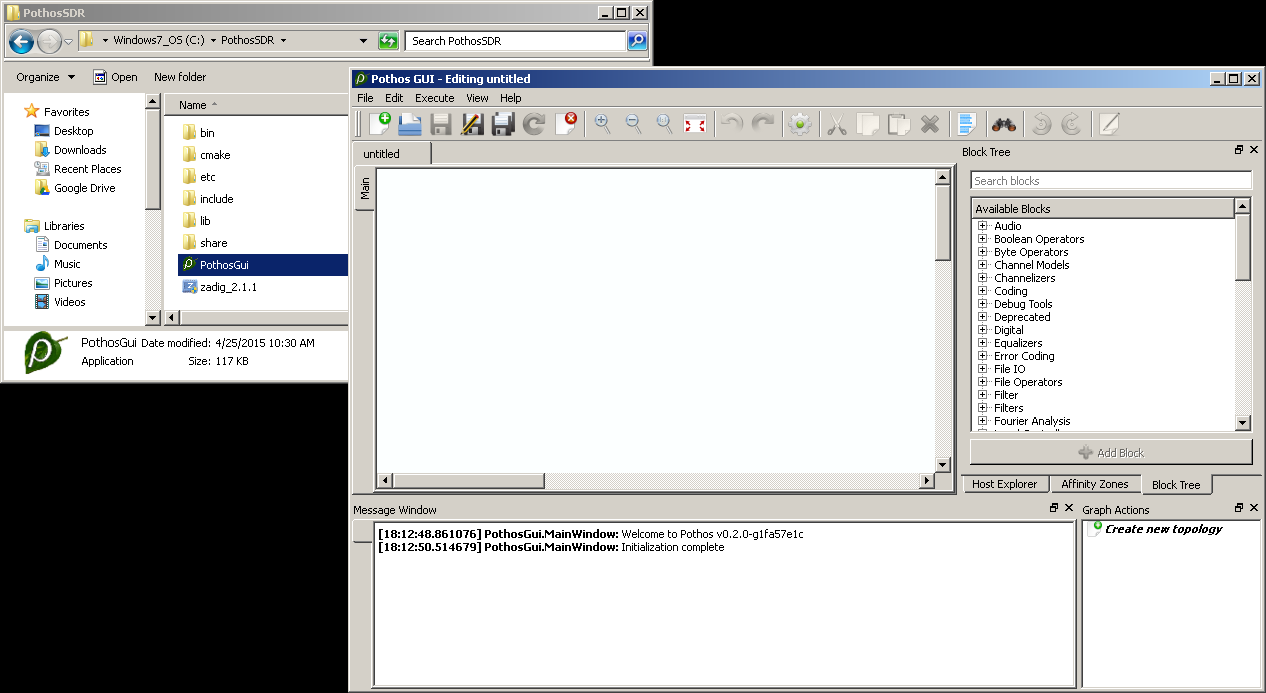Click Open in the Explorer toolbar
Image resolution: width=1266 pixels, height=693 pixels.
pos(115,77)
